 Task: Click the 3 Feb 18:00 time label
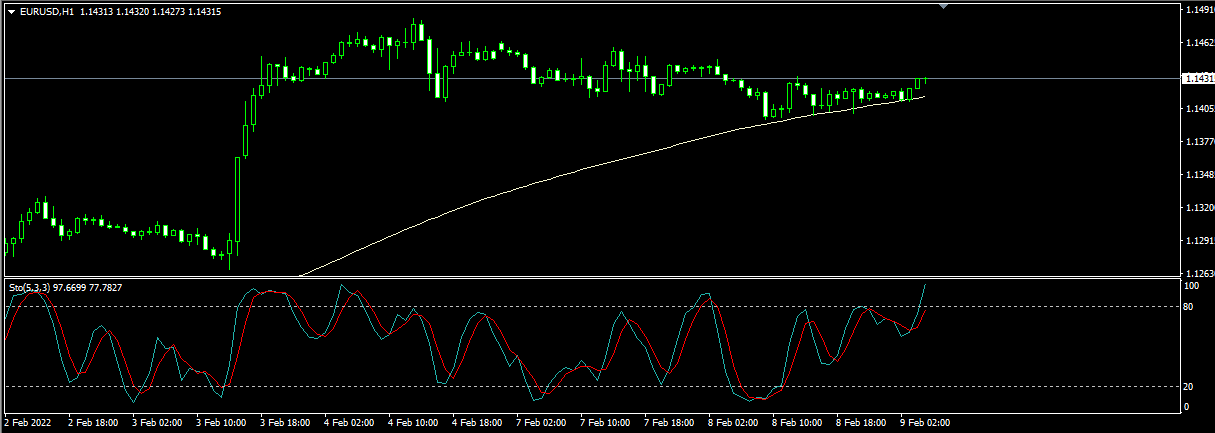coord(285,423)
